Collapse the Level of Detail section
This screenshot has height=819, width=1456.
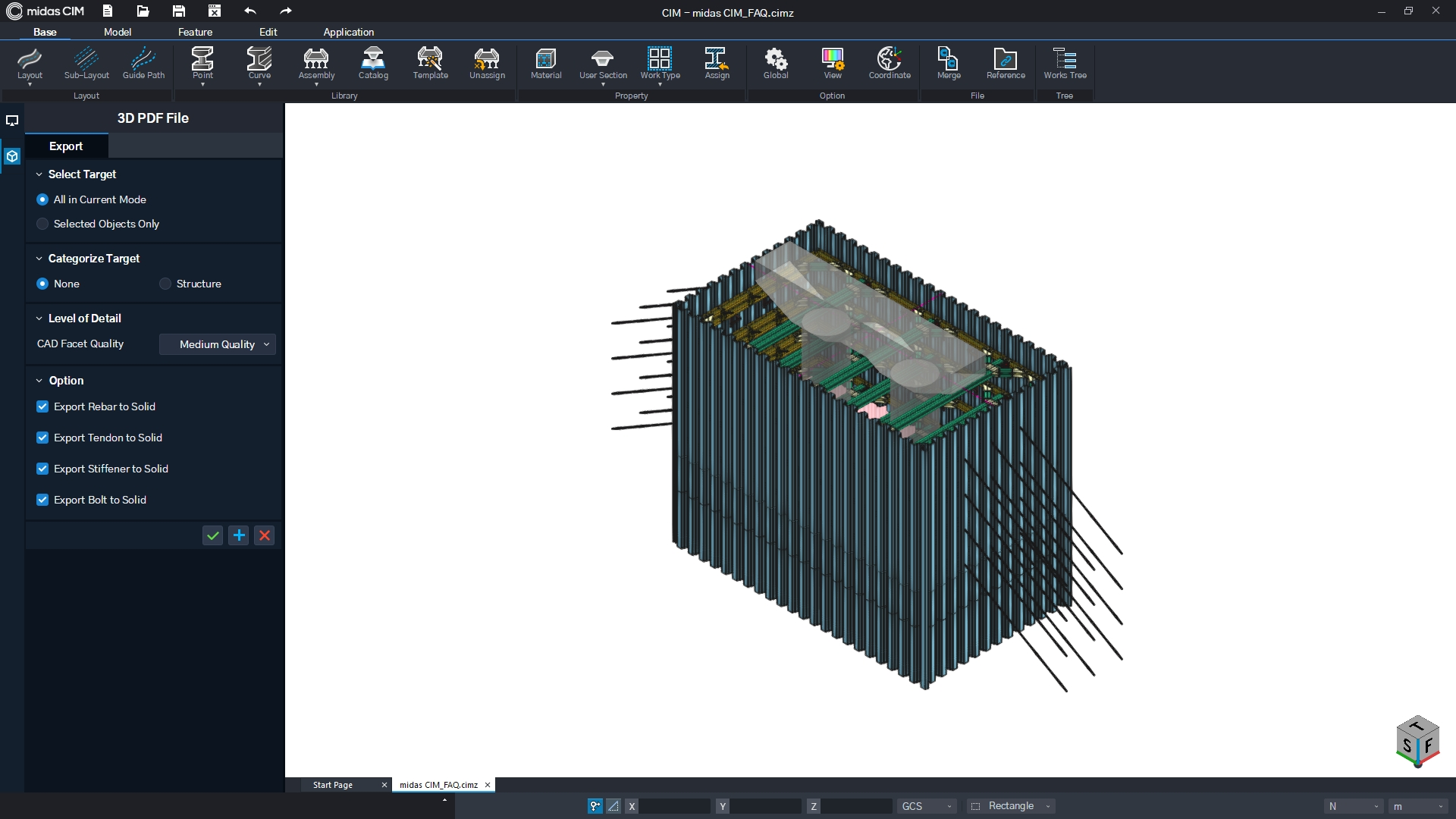pyautogui.click(x=39, y=318)
